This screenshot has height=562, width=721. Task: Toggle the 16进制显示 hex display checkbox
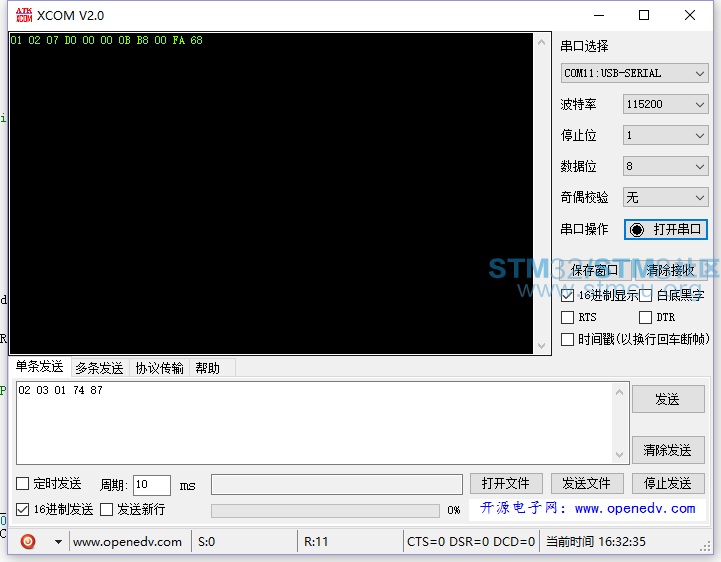567,295
